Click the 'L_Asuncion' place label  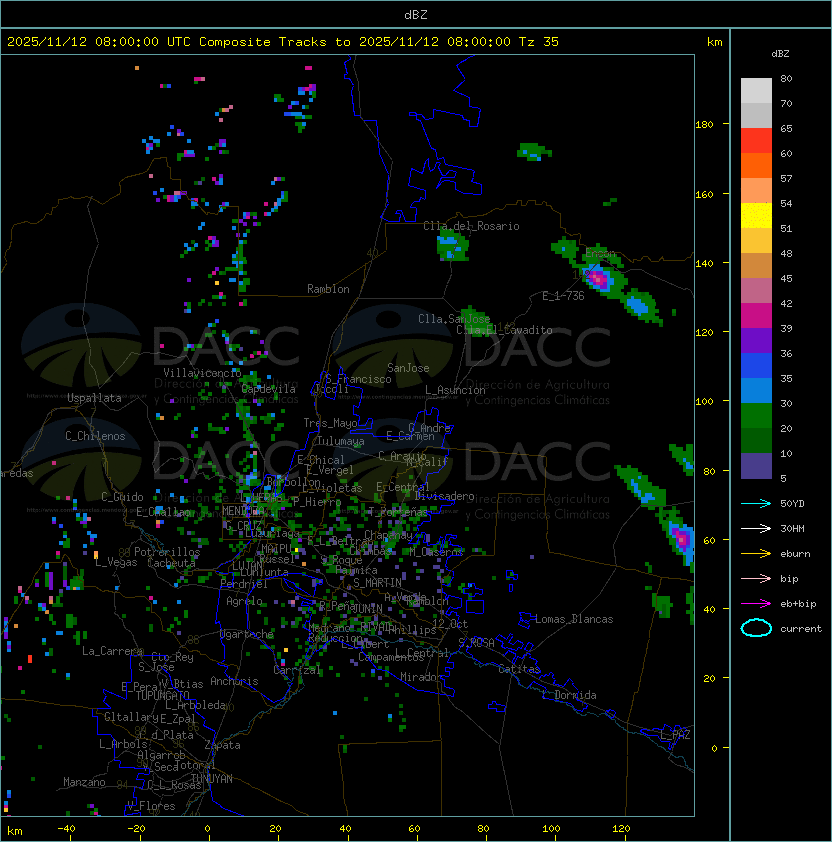455,390
